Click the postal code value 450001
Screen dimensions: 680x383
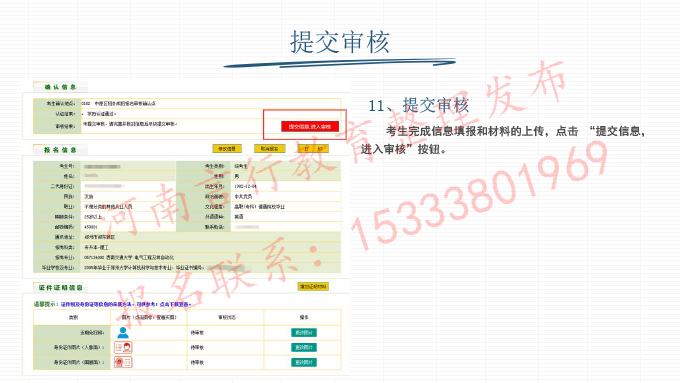(x=91, y=227)
